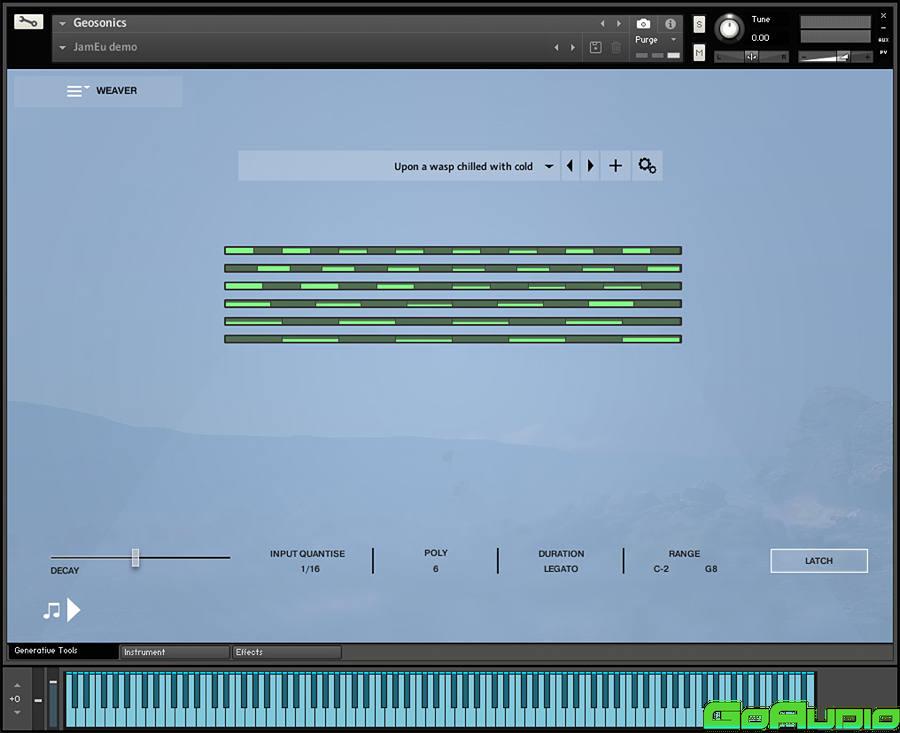The image size is (900, 733).
Task: Change Duration value LEGATO
Action: [561, 569]
